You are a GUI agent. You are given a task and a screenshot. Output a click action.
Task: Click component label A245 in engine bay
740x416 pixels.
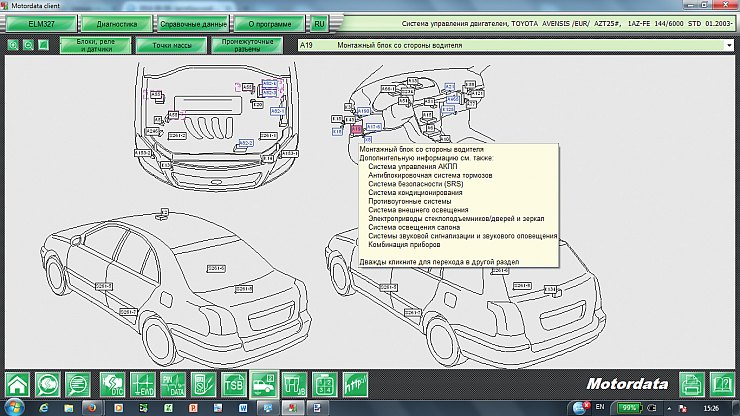153,131
